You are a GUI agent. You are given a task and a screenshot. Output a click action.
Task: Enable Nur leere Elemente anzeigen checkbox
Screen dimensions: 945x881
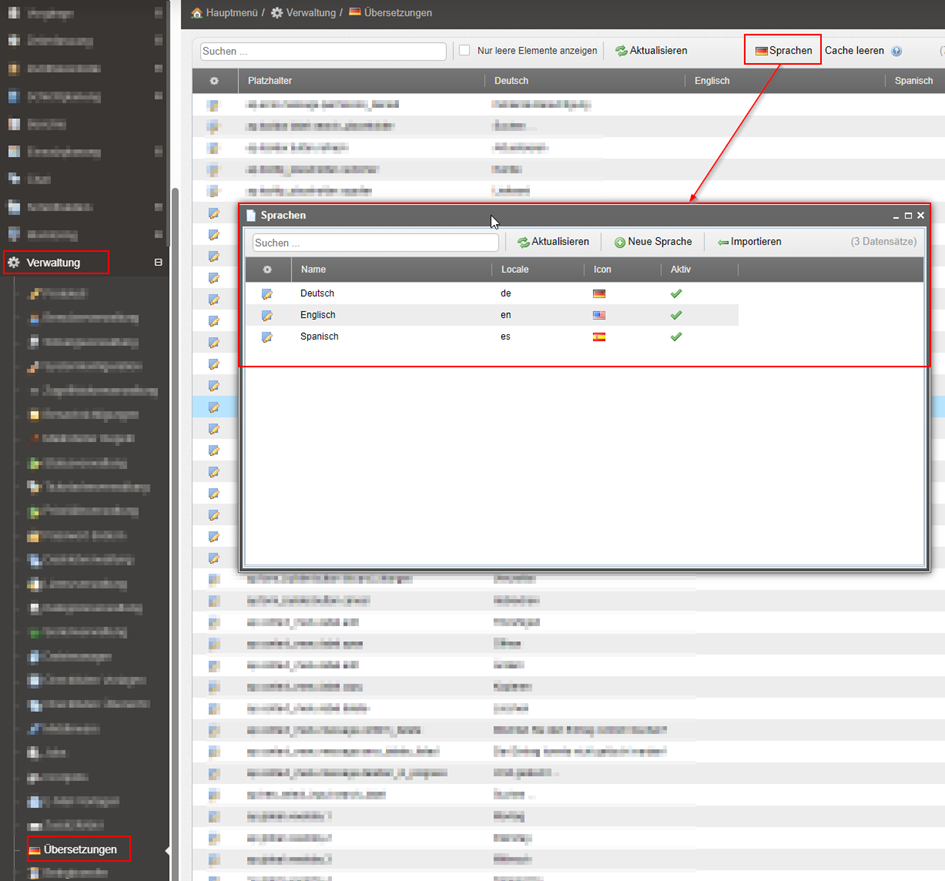(x=464, y=50)
